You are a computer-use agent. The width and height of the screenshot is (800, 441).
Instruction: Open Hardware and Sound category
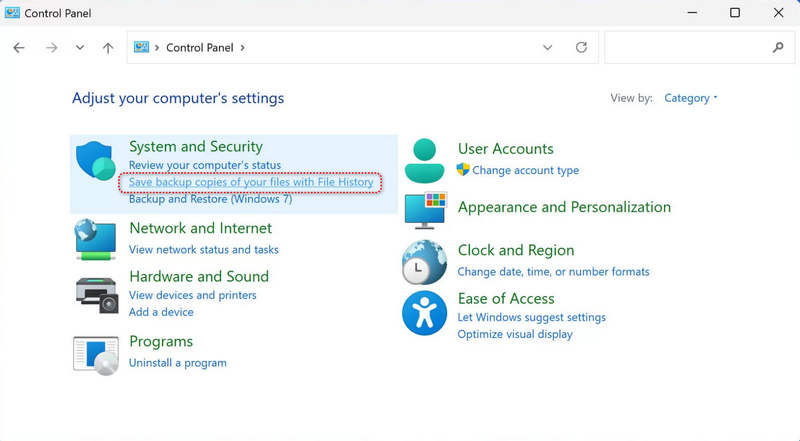click(x=199, y=276)
